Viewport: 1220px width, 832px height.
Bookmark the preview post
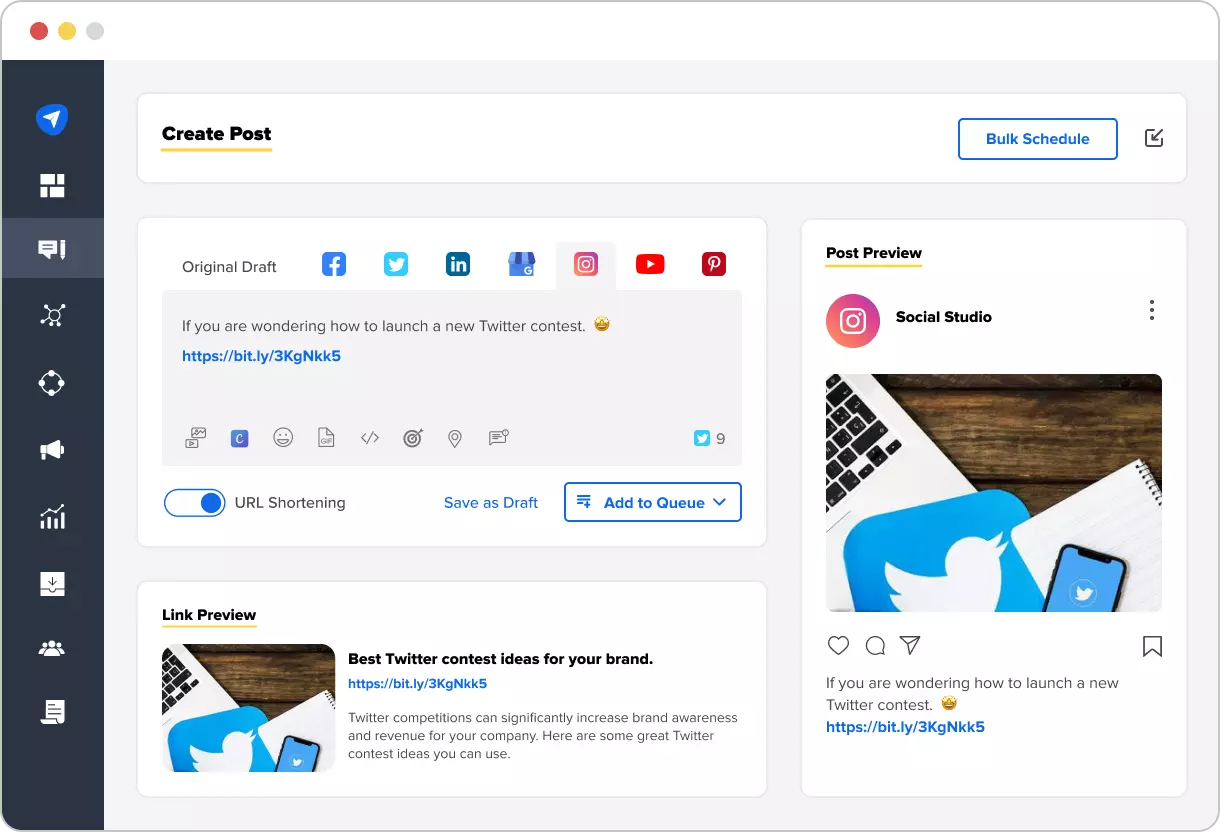1152,647
